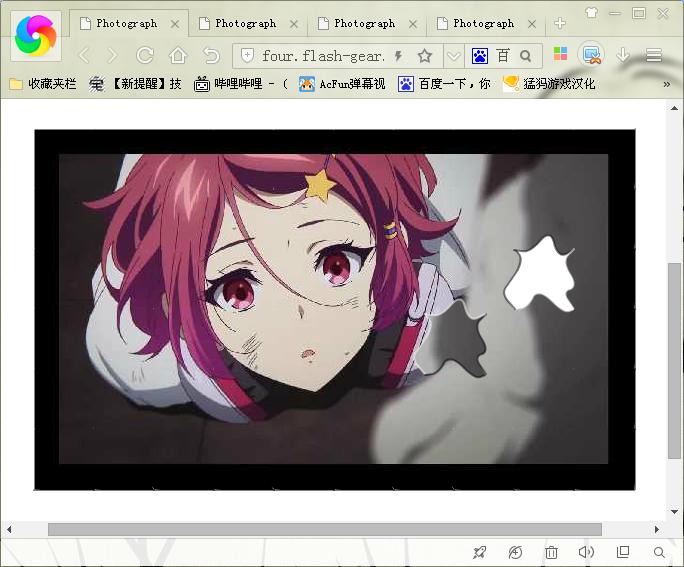This screenshot has width=684, height=567.
Task: Toggle the star to bookmark this page
Action: [x=425, y=56]
